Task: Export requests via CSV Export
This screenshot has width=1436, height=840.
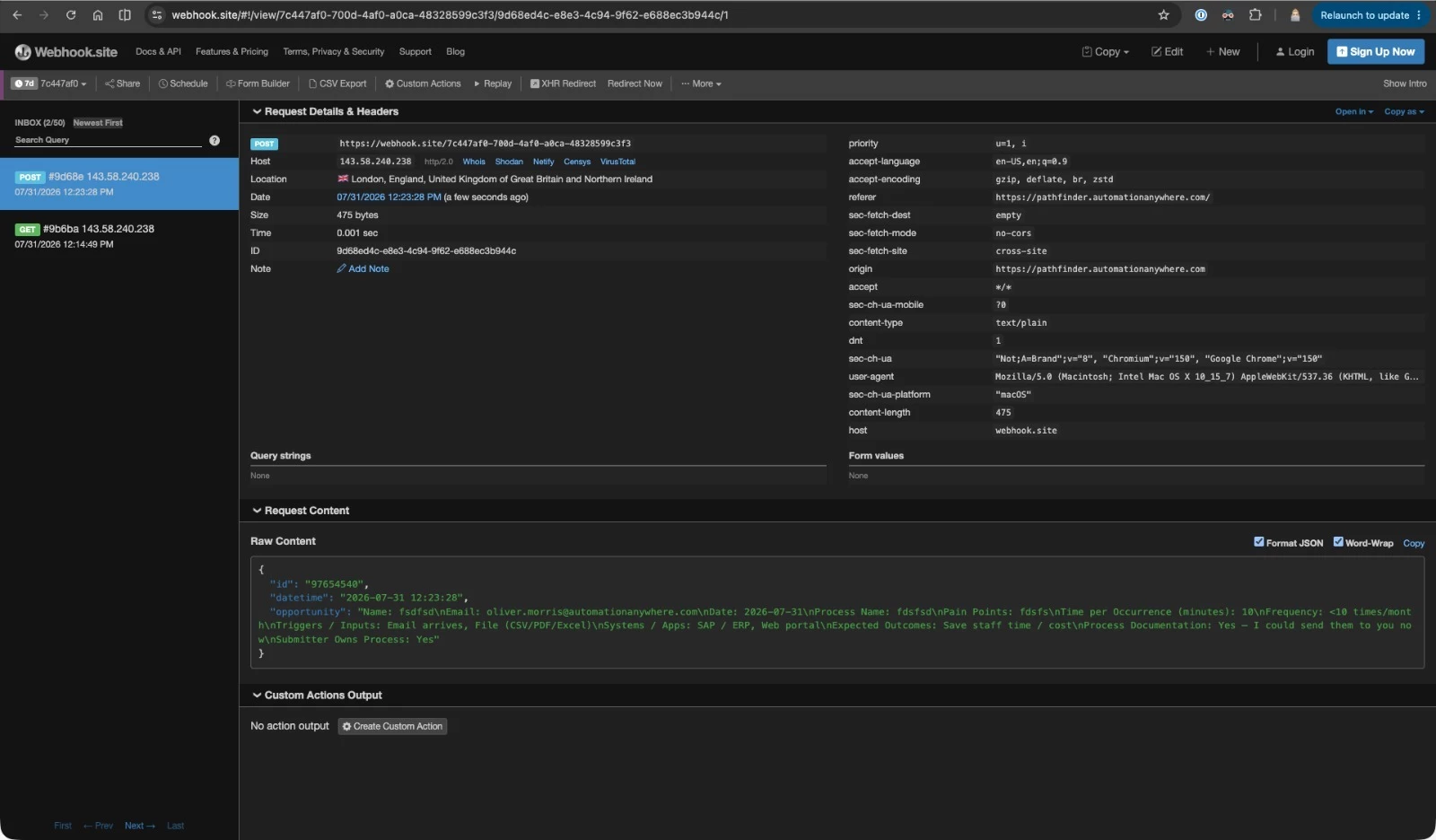Action: [337, 83]
